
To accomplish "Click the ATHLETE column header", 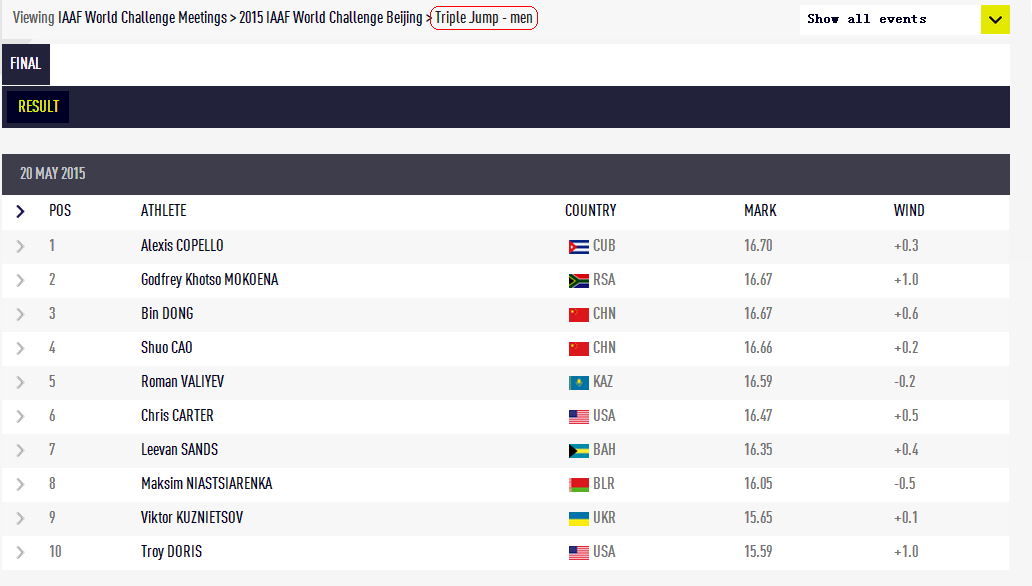I will click(163, 211).
